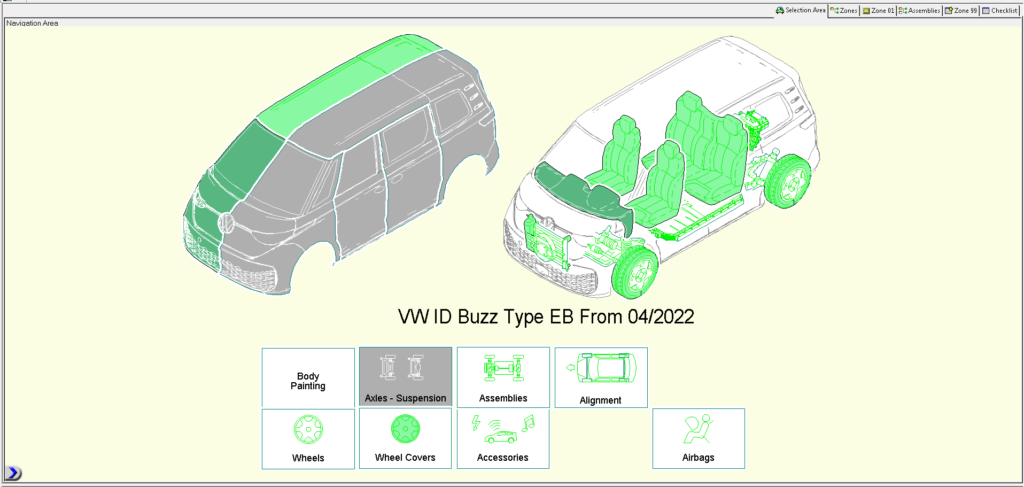Screen dimensions: 1024x487
Task: Select the Selection Area tab
Action: click(800, 10)
